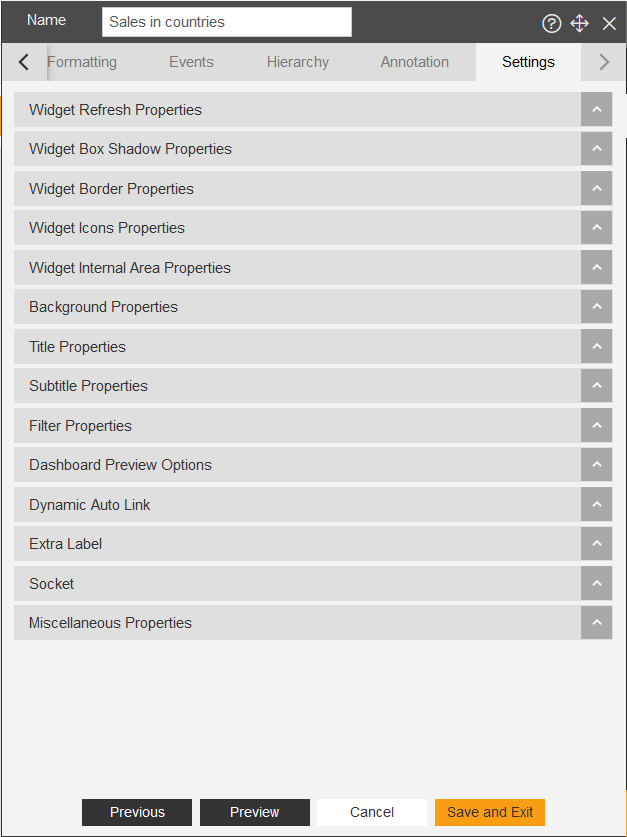Expand Widget Border Properties chevron
This screenshot has height=837, width=627.
pyautogui.click(x=597, y=188)
